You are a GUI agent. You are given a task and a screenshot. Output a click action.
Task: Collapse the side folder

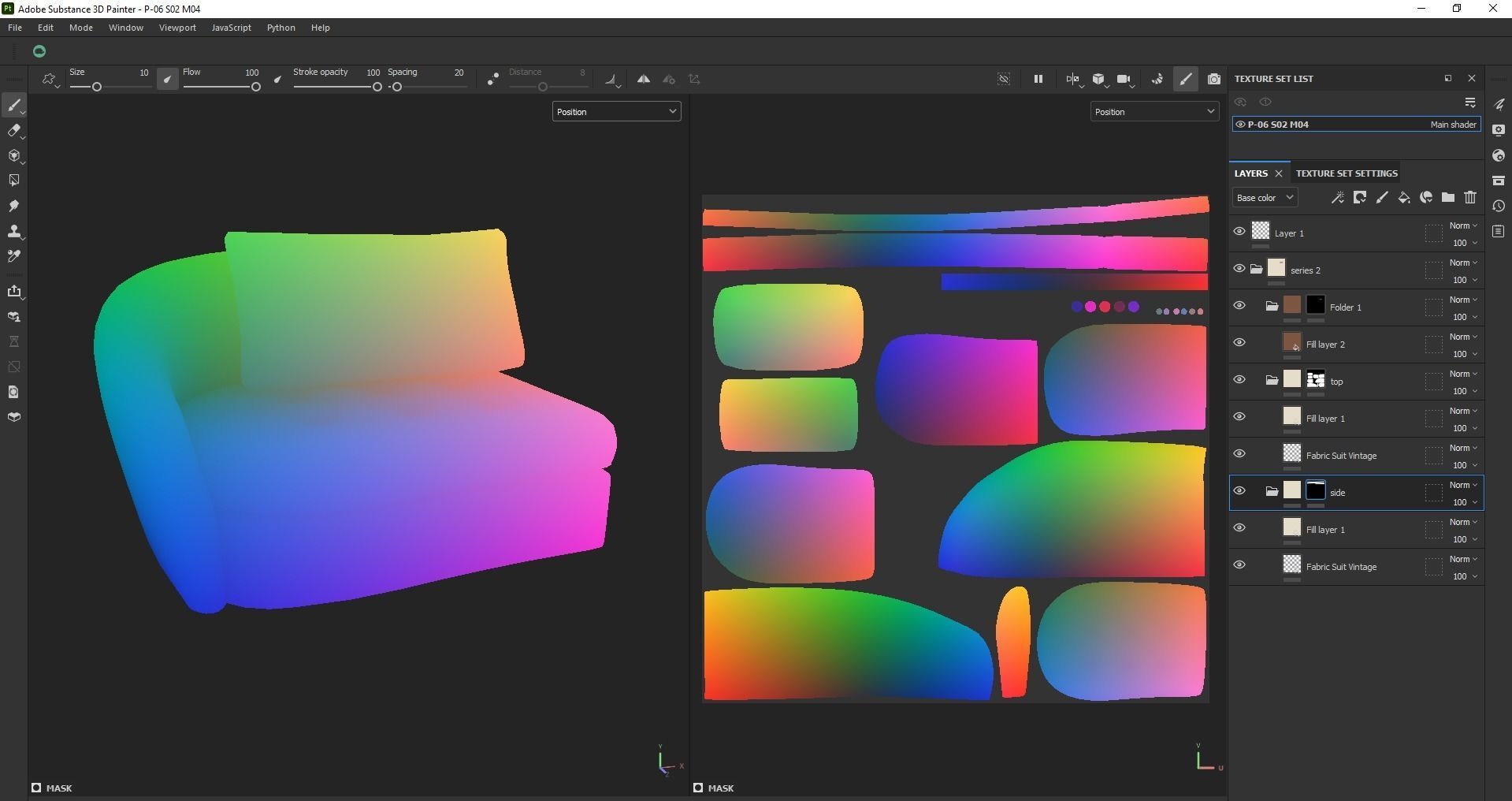[x=1272, y=491]
